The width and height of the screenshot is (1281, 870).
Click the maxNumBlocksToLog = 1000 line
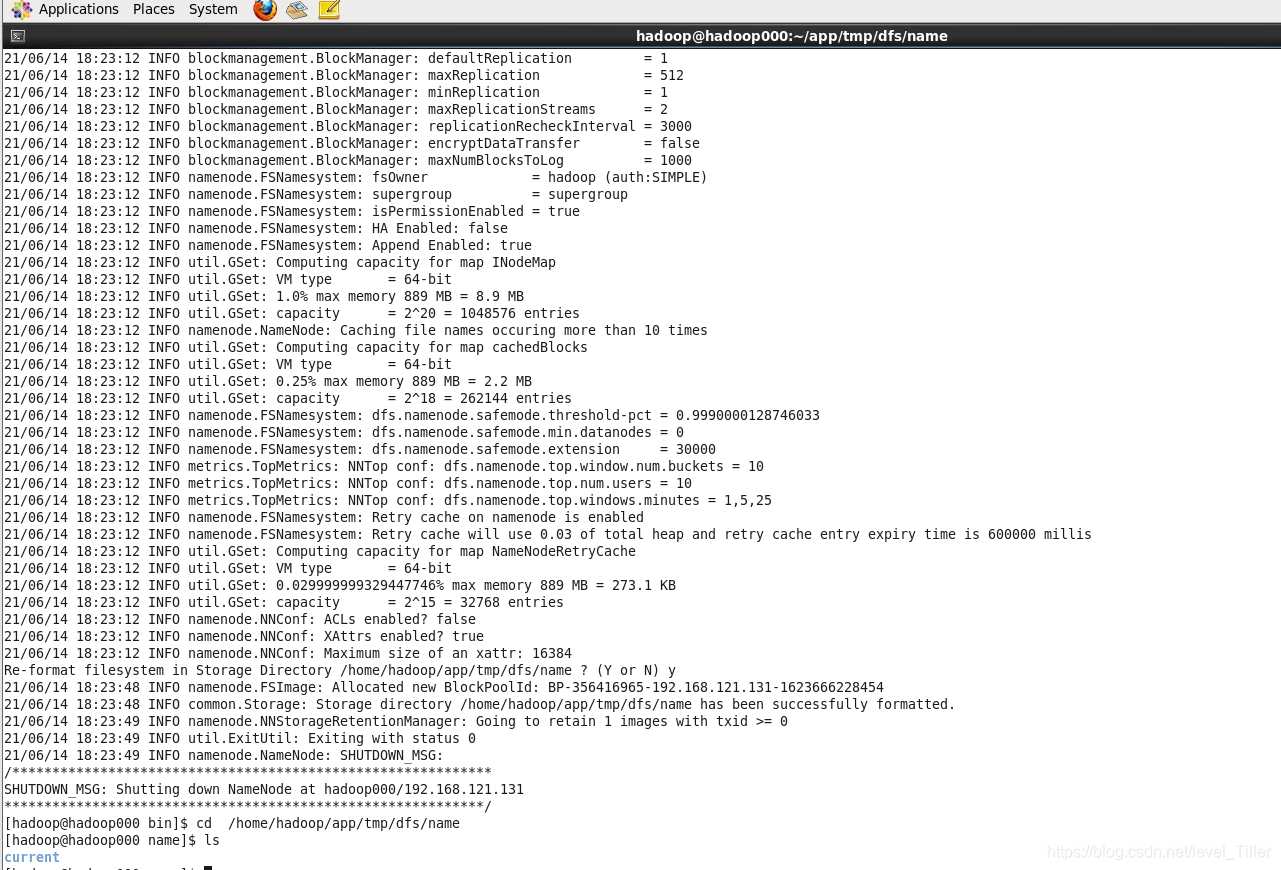(348, 160)
